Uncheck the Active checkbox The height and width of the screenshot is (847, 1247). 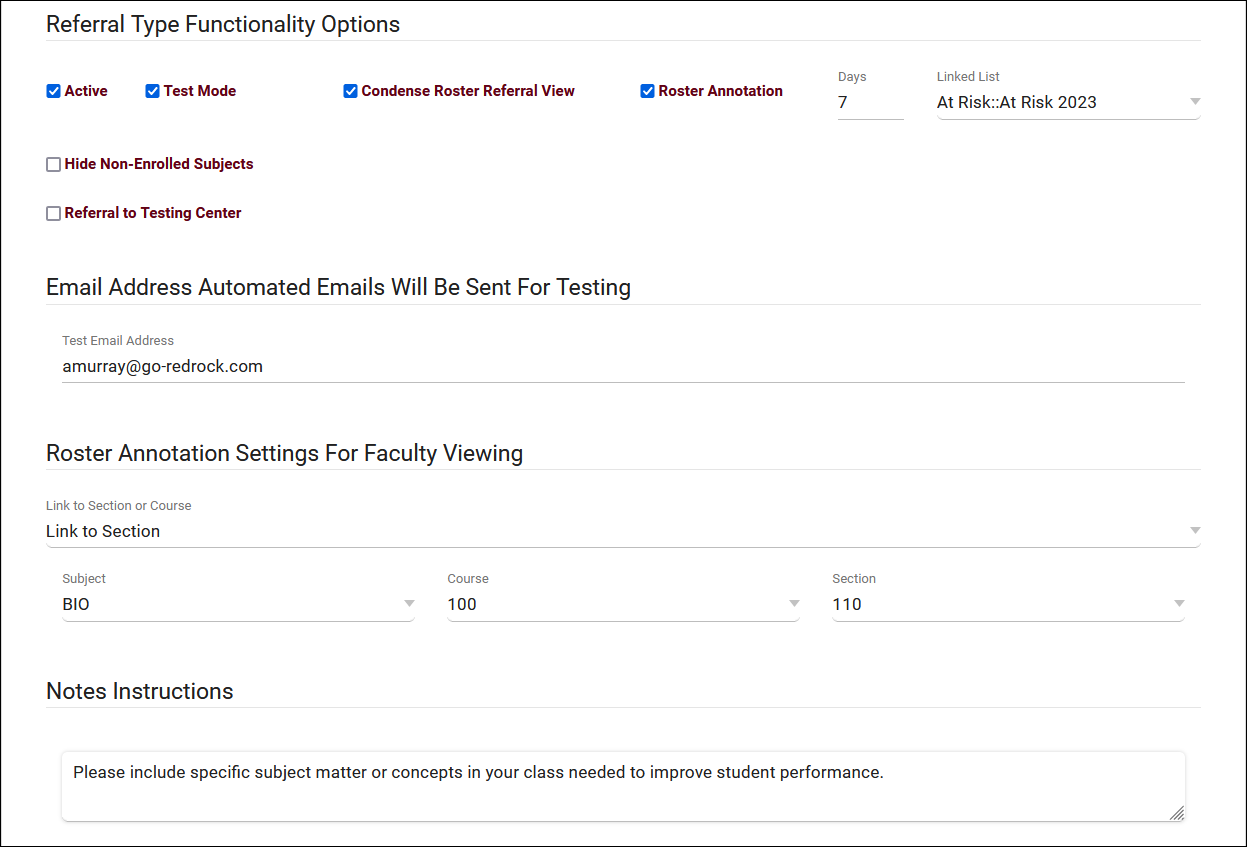pyautogui.click(x=54, y=91)
